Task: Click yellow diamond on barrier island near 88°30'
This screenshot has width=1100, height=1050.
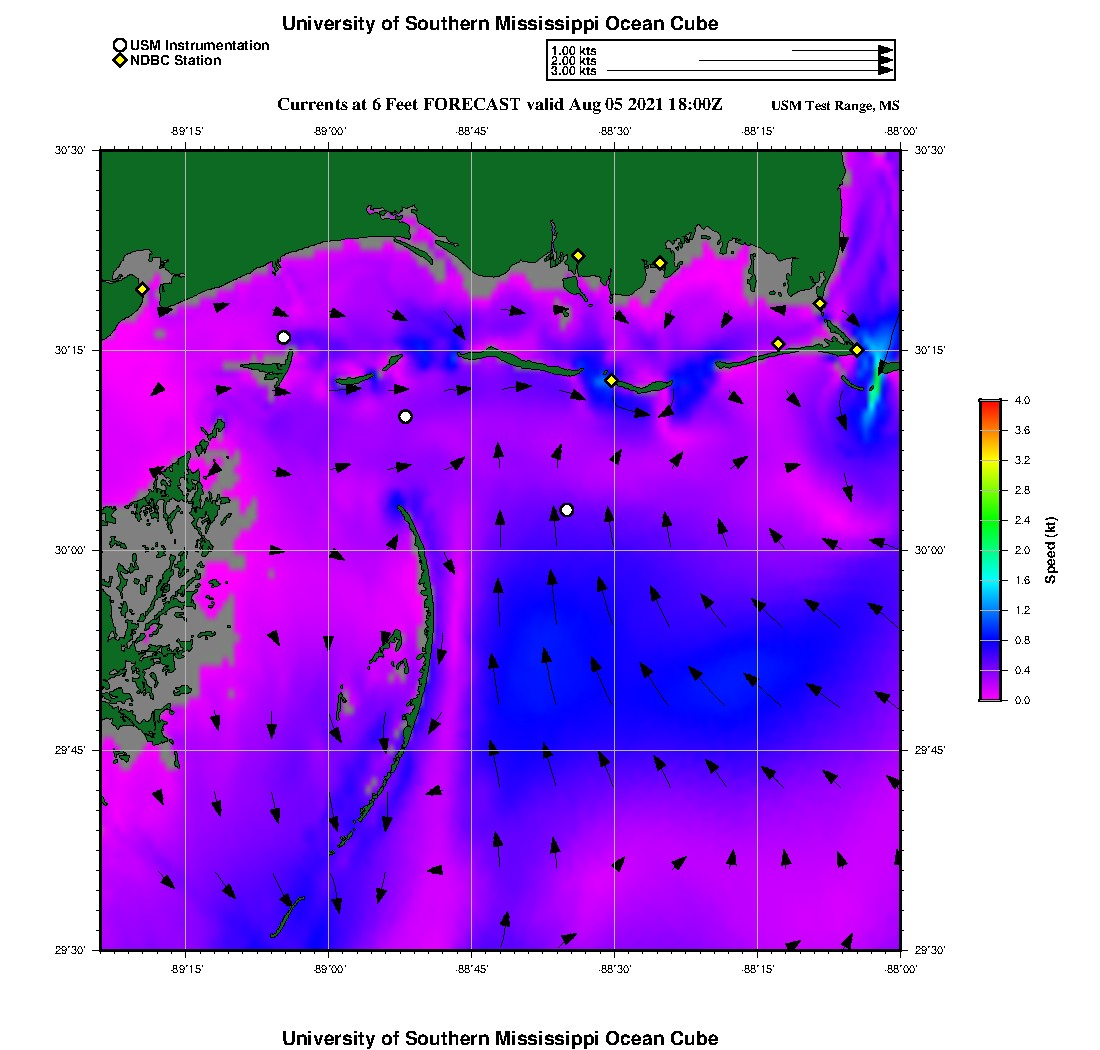Action: click(x=612, y=381)
